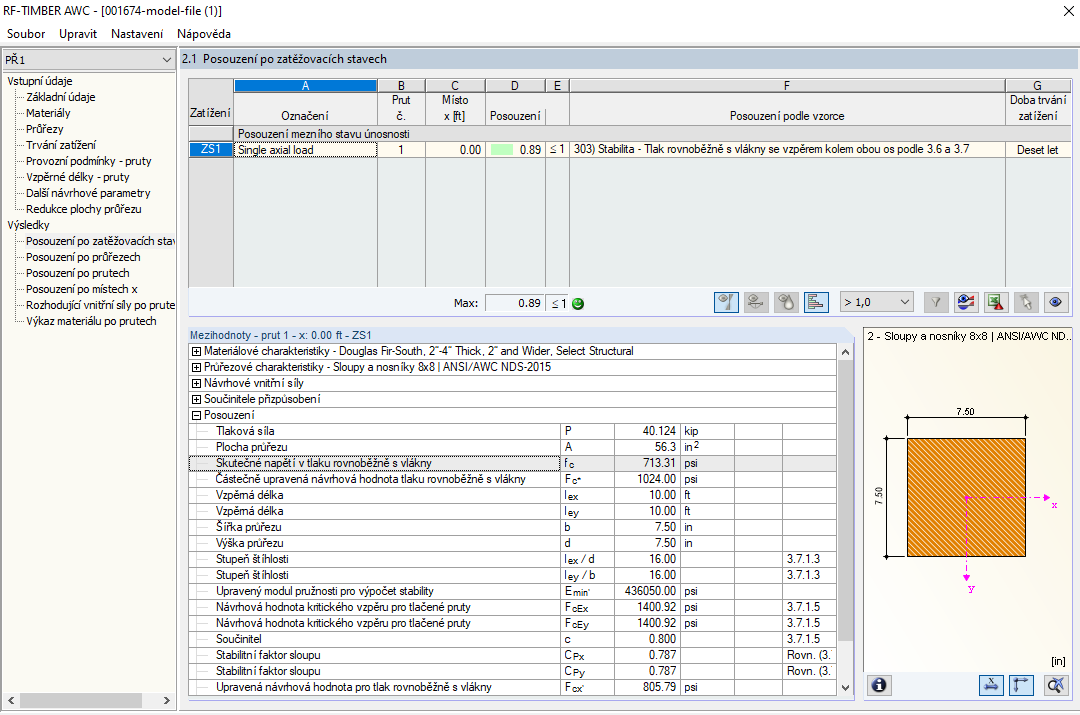Expand Návrhové vnitřní síly section
Screen dimensions: 1080x715
[196, 383]
